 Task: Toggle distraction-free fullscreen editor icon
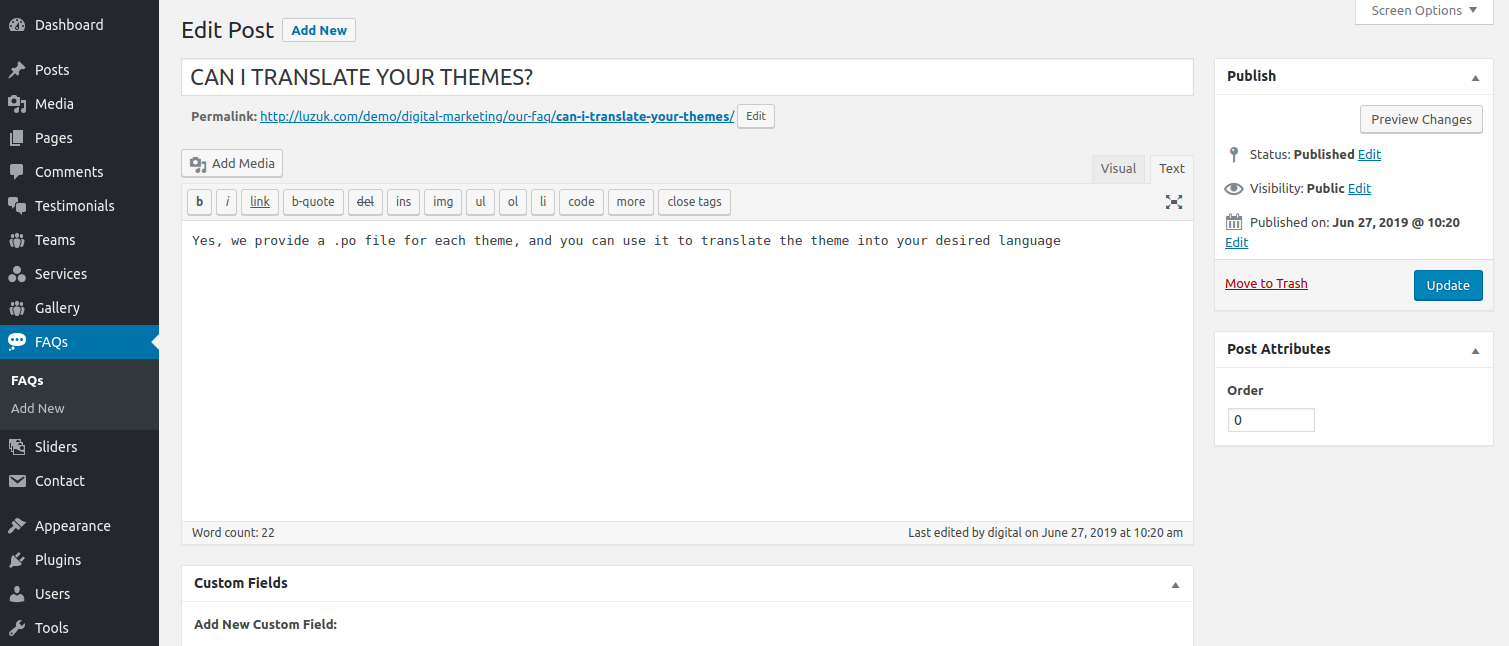point(1174,202)
